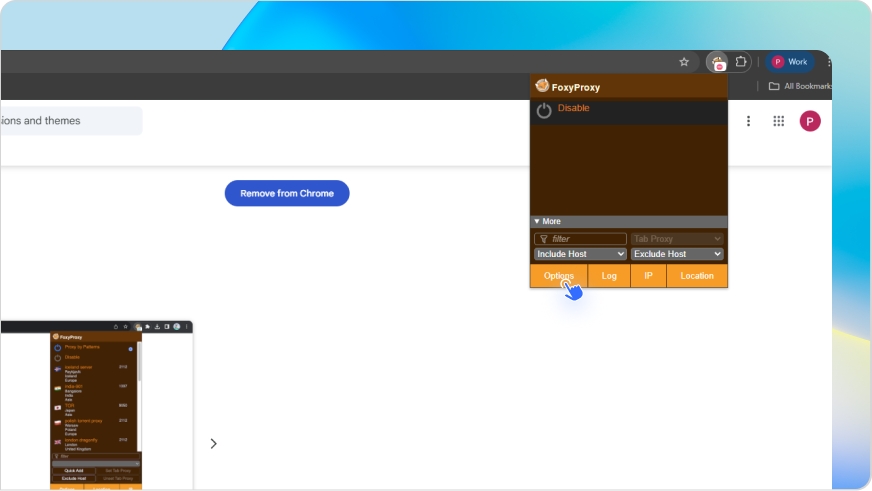872x491 pixels.
Task: Disable FoxyProxy using the power icon
Action: click(x=544, y=110)
